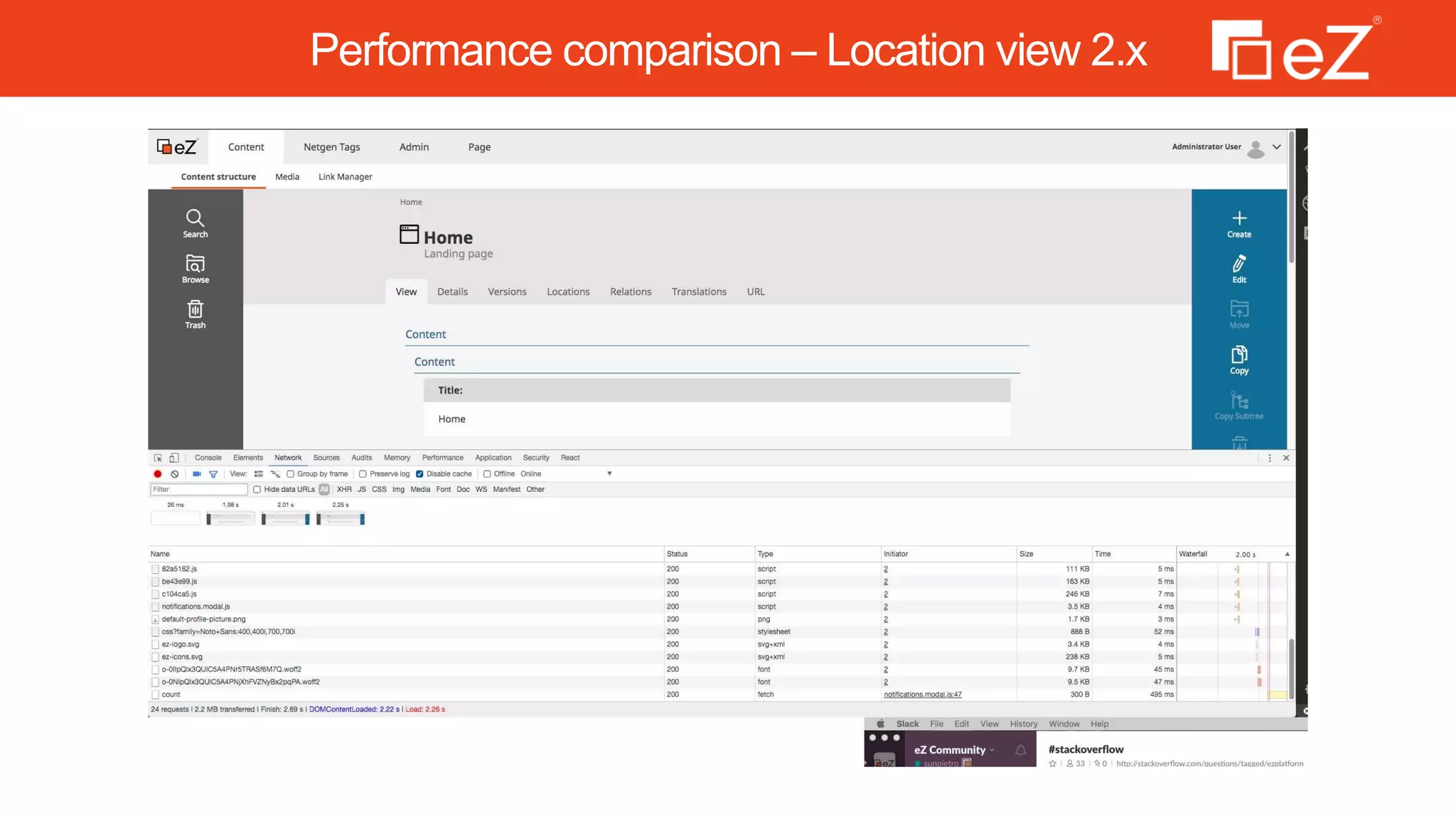This screenshot has height=819, width=1456.
Task: Open the Administrator User dropdown chevron
Action: (x=1277, y=147)
